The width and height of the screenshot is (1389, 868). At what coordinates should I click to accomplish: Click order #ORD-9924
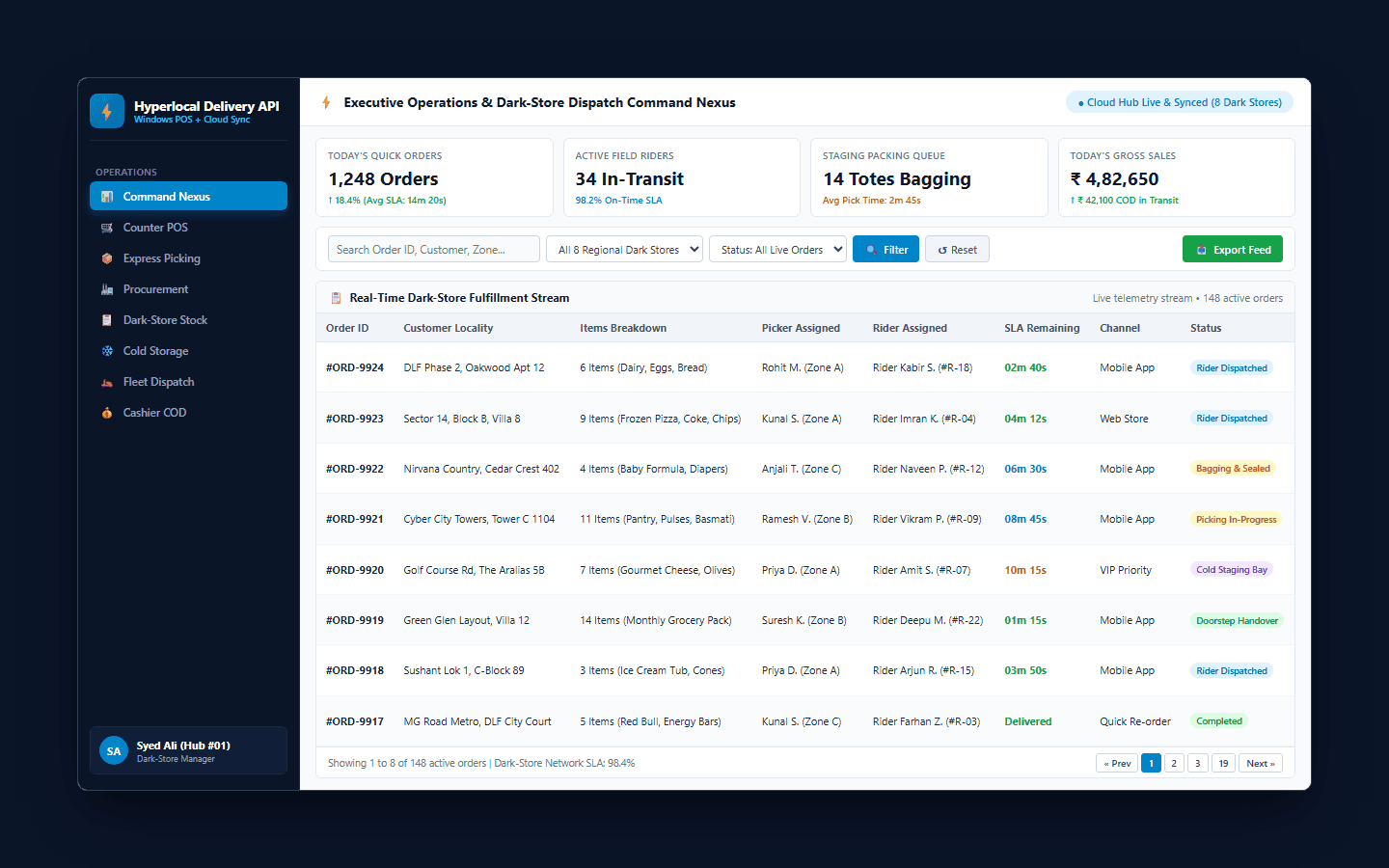coord(355,367)
